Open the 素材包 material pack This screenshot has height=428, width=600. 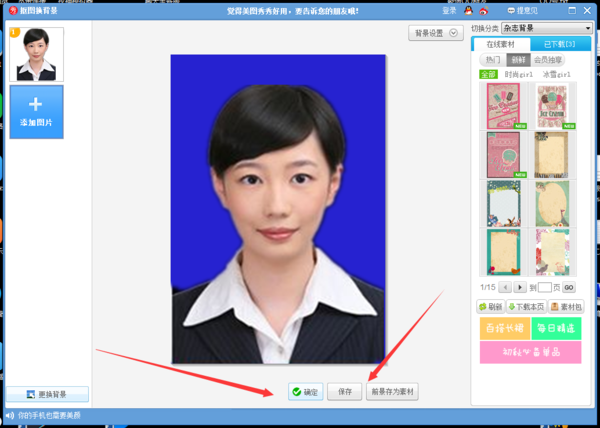tap(566, 307)
